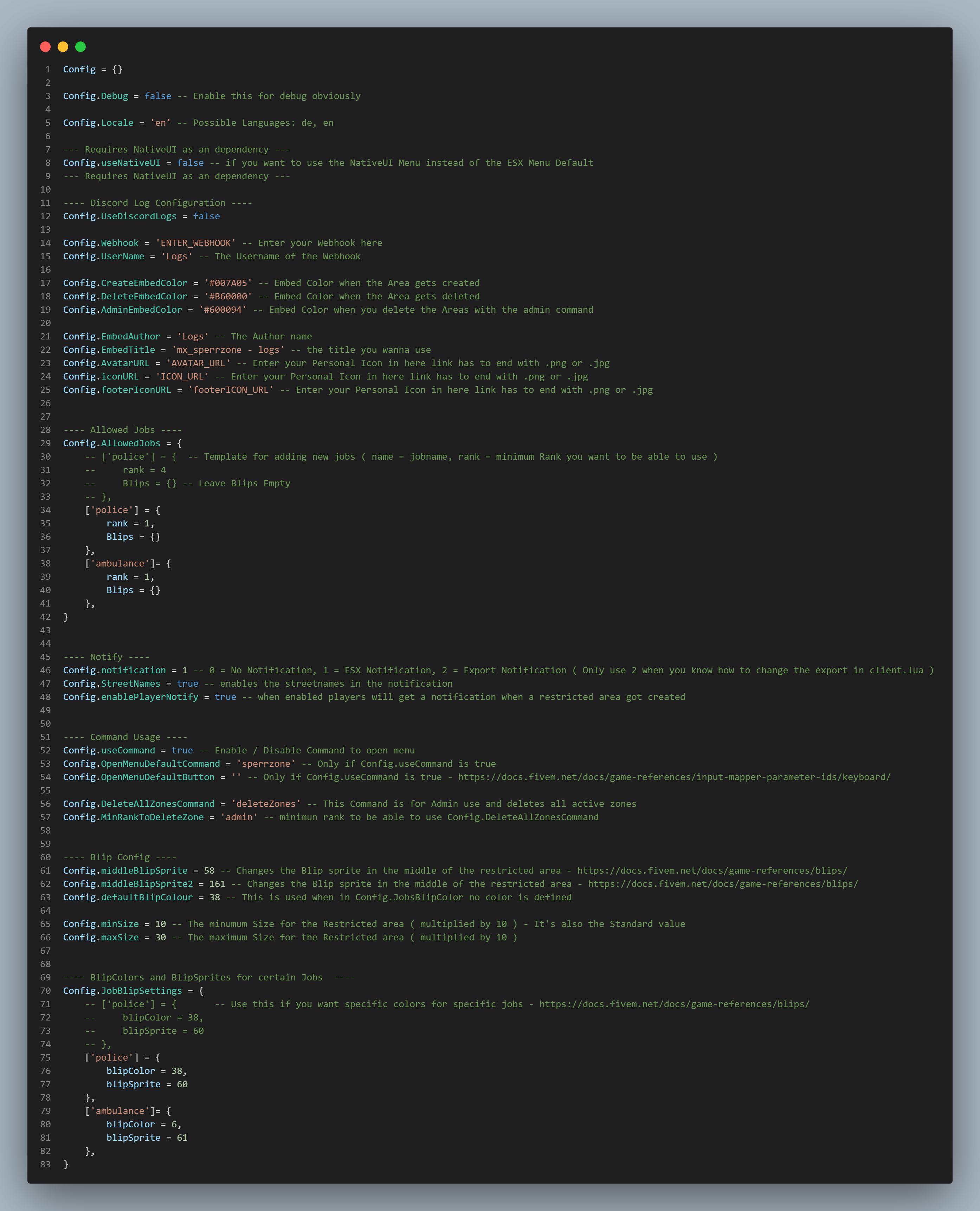Select the false value of Config.Debug
Screen dimensions: 980x1211
point(158,96)
